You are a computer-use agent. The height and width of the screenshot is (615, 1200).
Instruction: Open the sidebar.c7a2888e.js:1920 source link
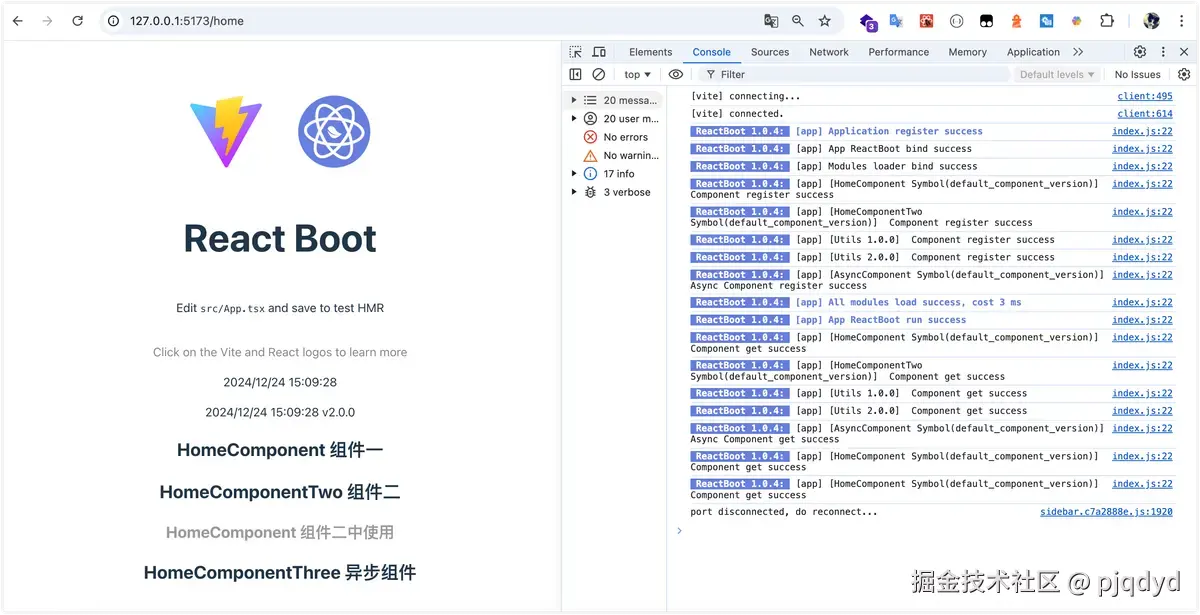1106,512
